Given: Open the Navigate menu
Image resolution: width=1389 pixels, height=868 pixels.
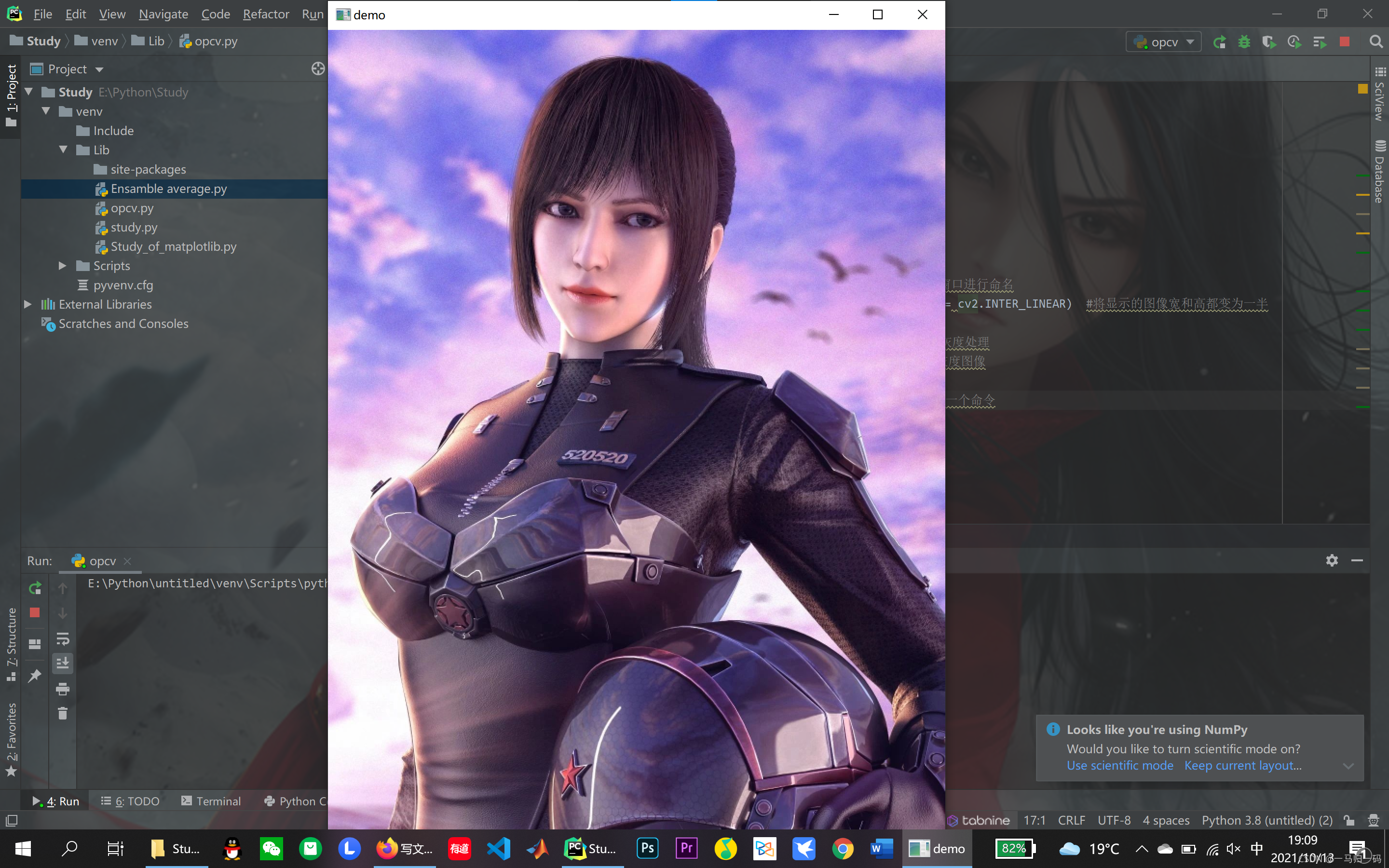Looking at the screenshot, I should click(163, 14).
